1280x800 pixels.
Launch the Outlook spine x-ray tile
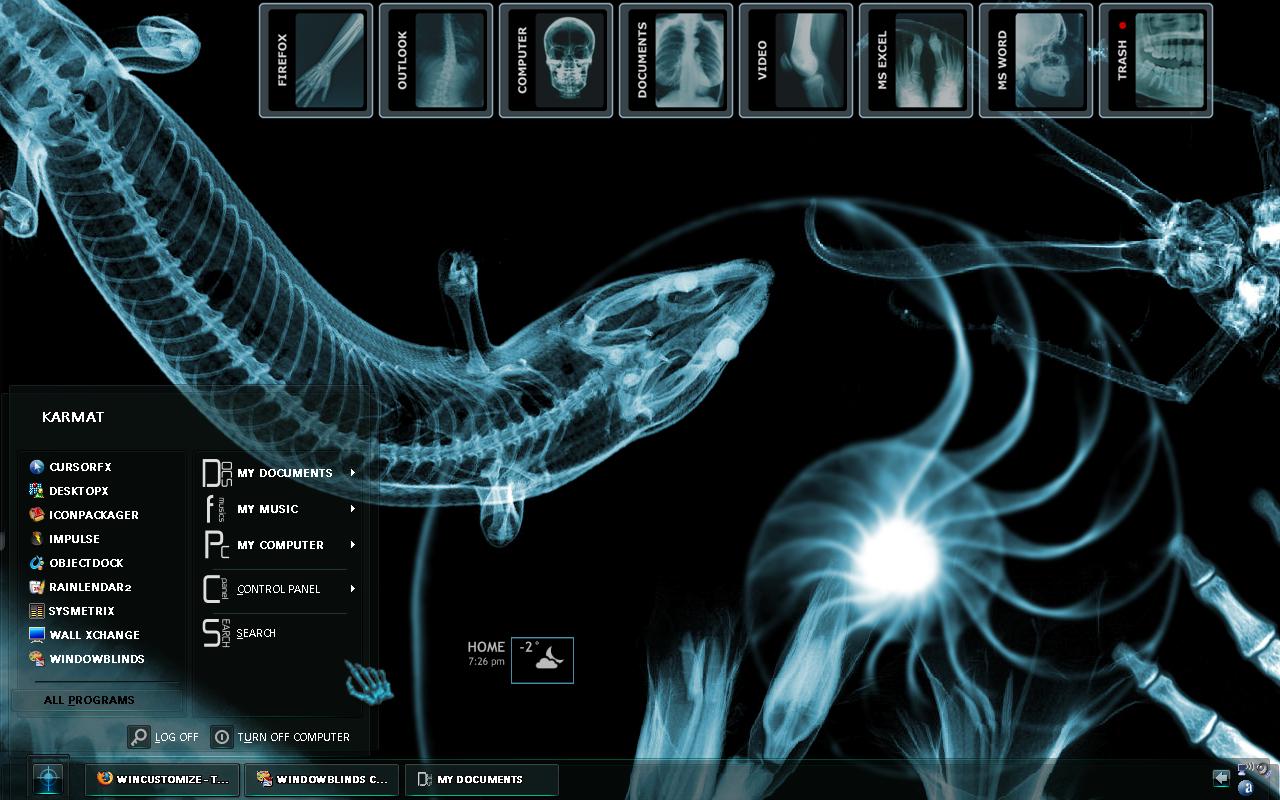(x=436, y=61)
